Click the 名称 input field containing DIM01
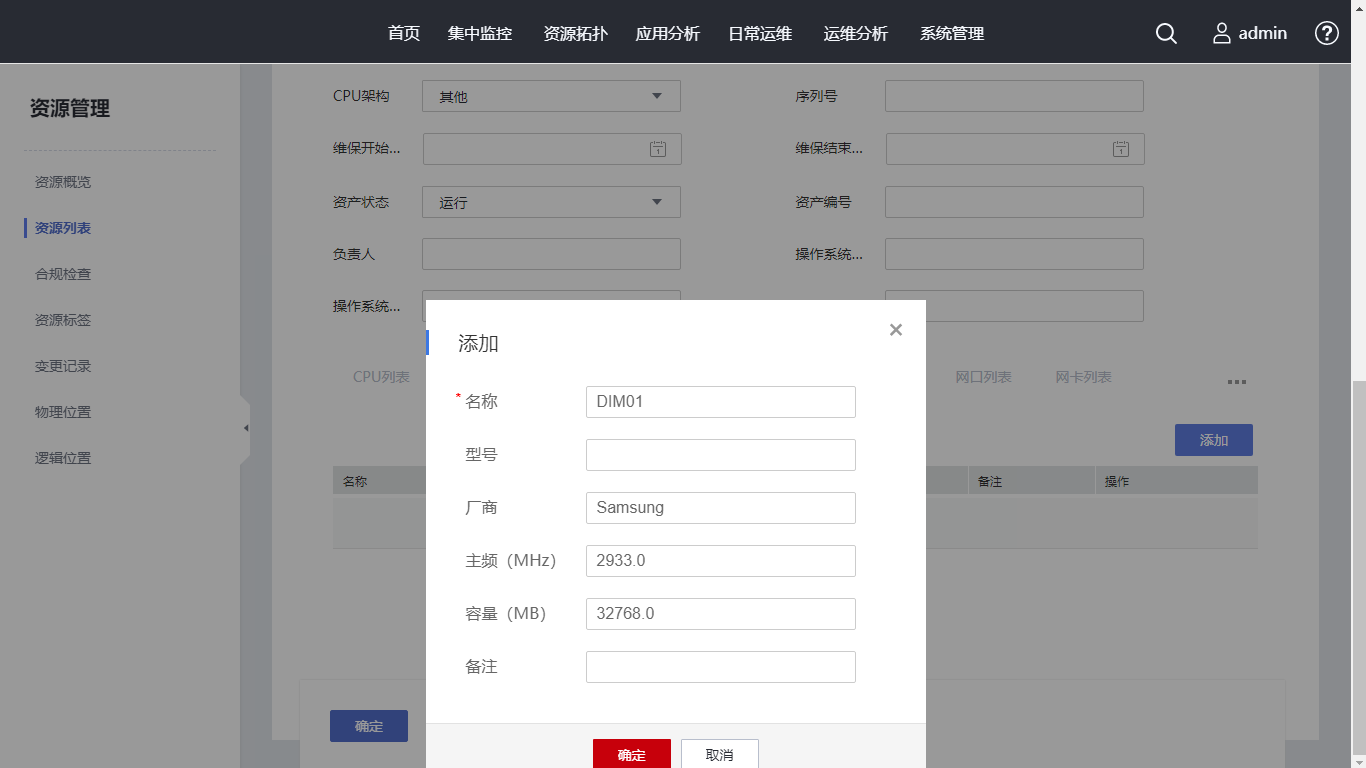The image size is (1366, 768). (720, 402)
